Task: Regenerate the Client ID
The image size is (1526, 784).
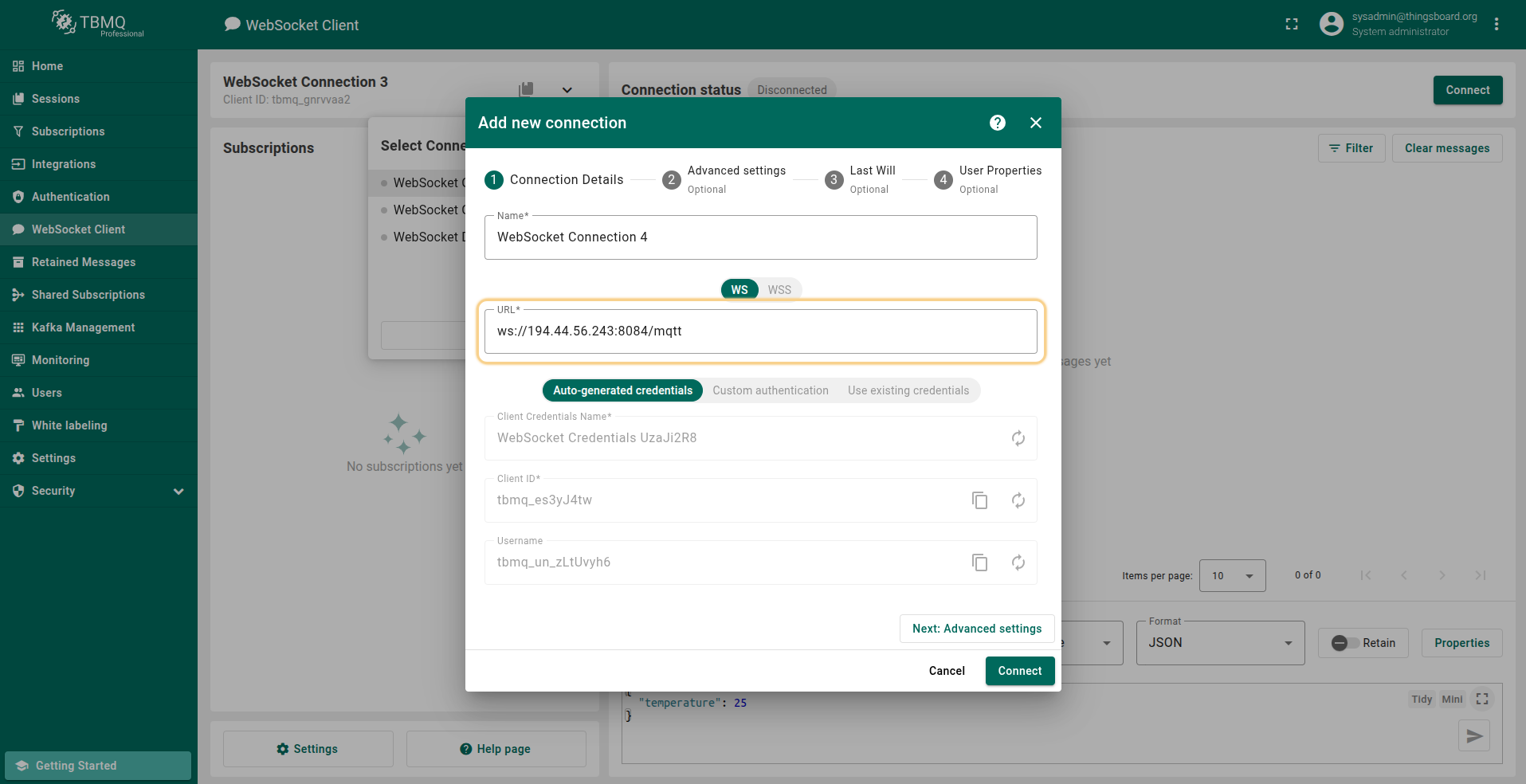Action: (x=1018, y=500)
